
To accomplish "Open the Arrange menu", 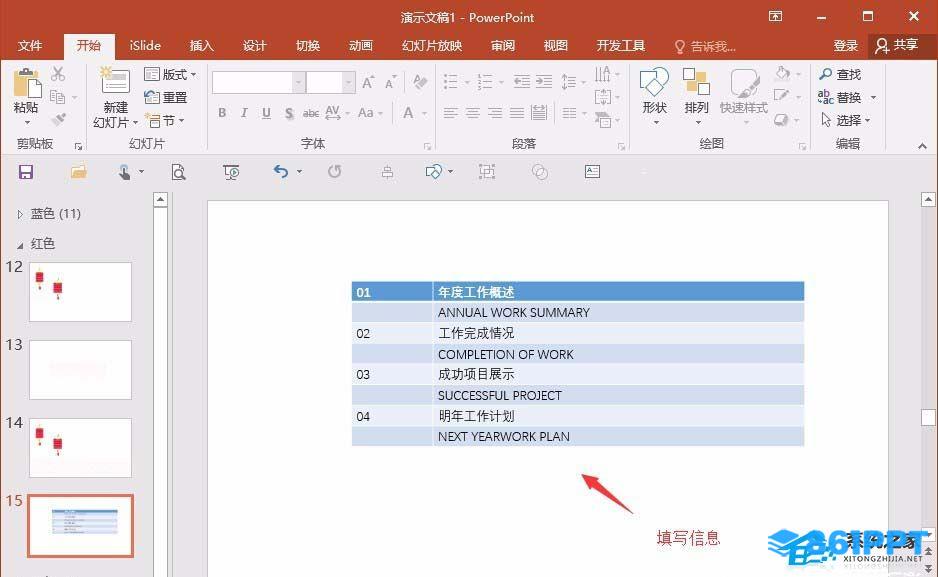I will (696, 96).
